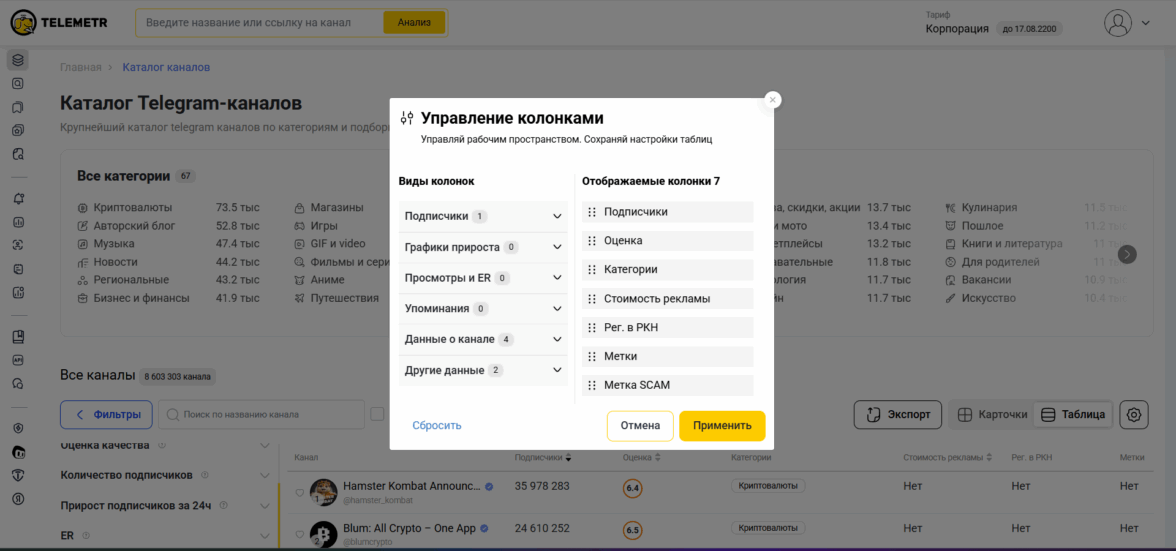Switch to Карточки view

992,415
